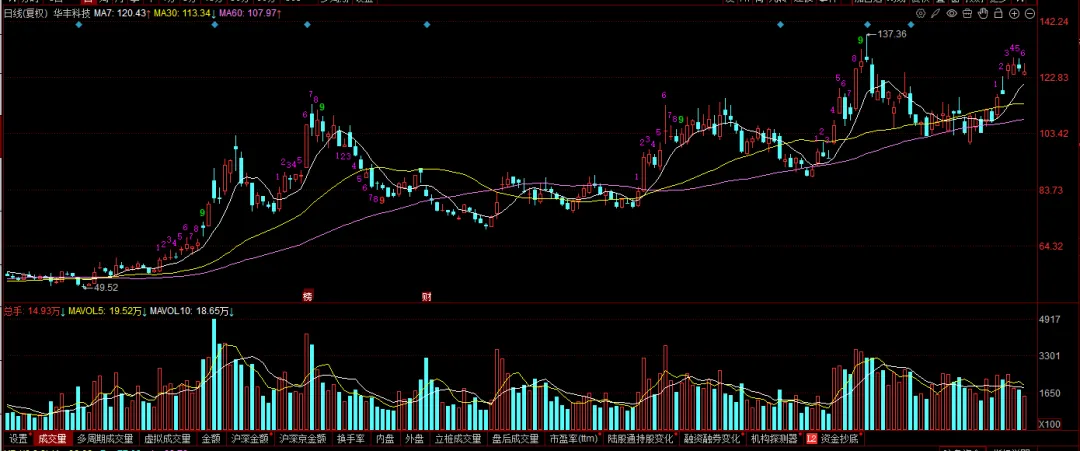Image resolution: width=1080 pixels, height=451 pixels.
Task: Toggle the chart lock icon
Action: [998, 13]
